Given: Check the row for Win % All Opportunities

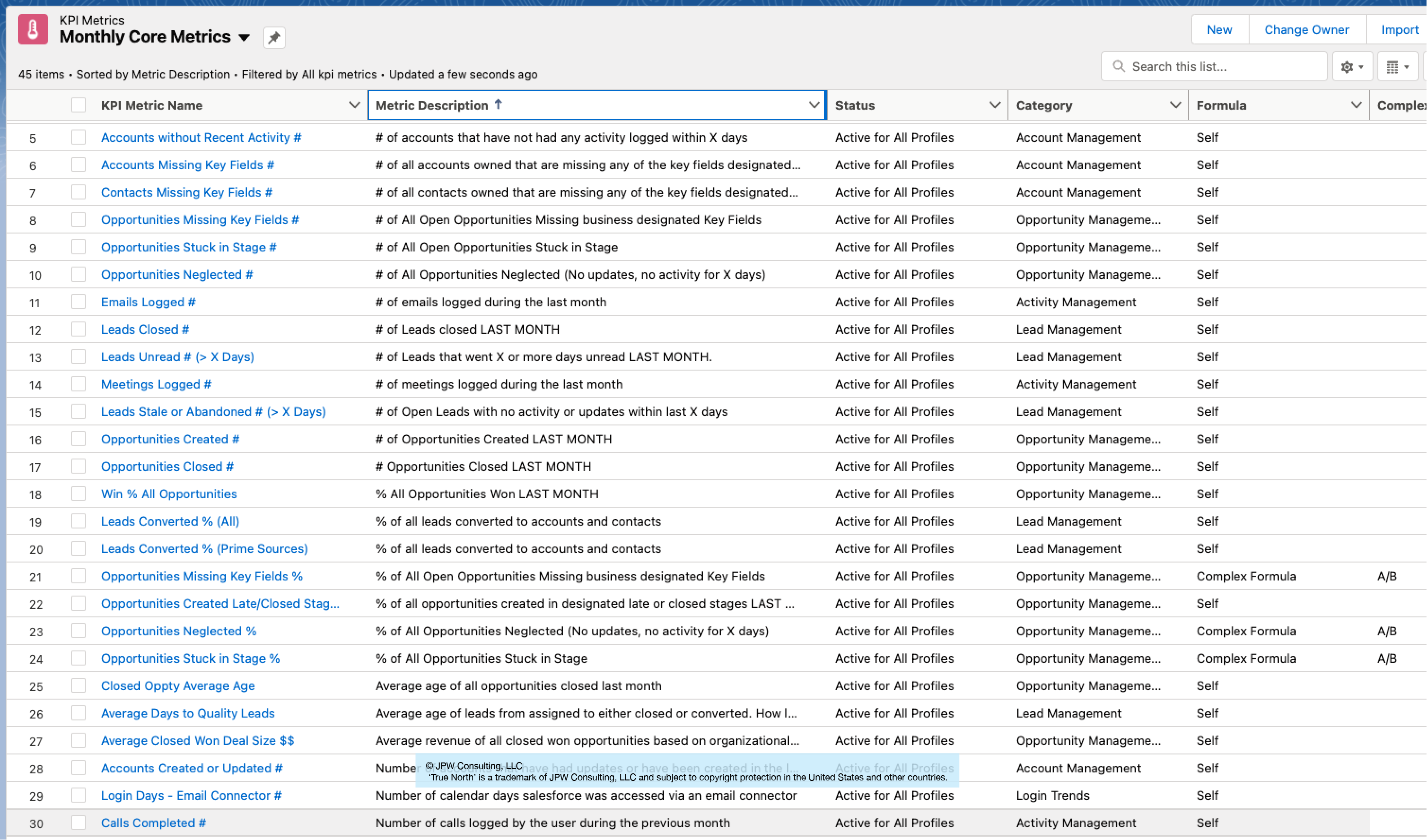Looking at the screenshot, I should click(x=79, y=494).
